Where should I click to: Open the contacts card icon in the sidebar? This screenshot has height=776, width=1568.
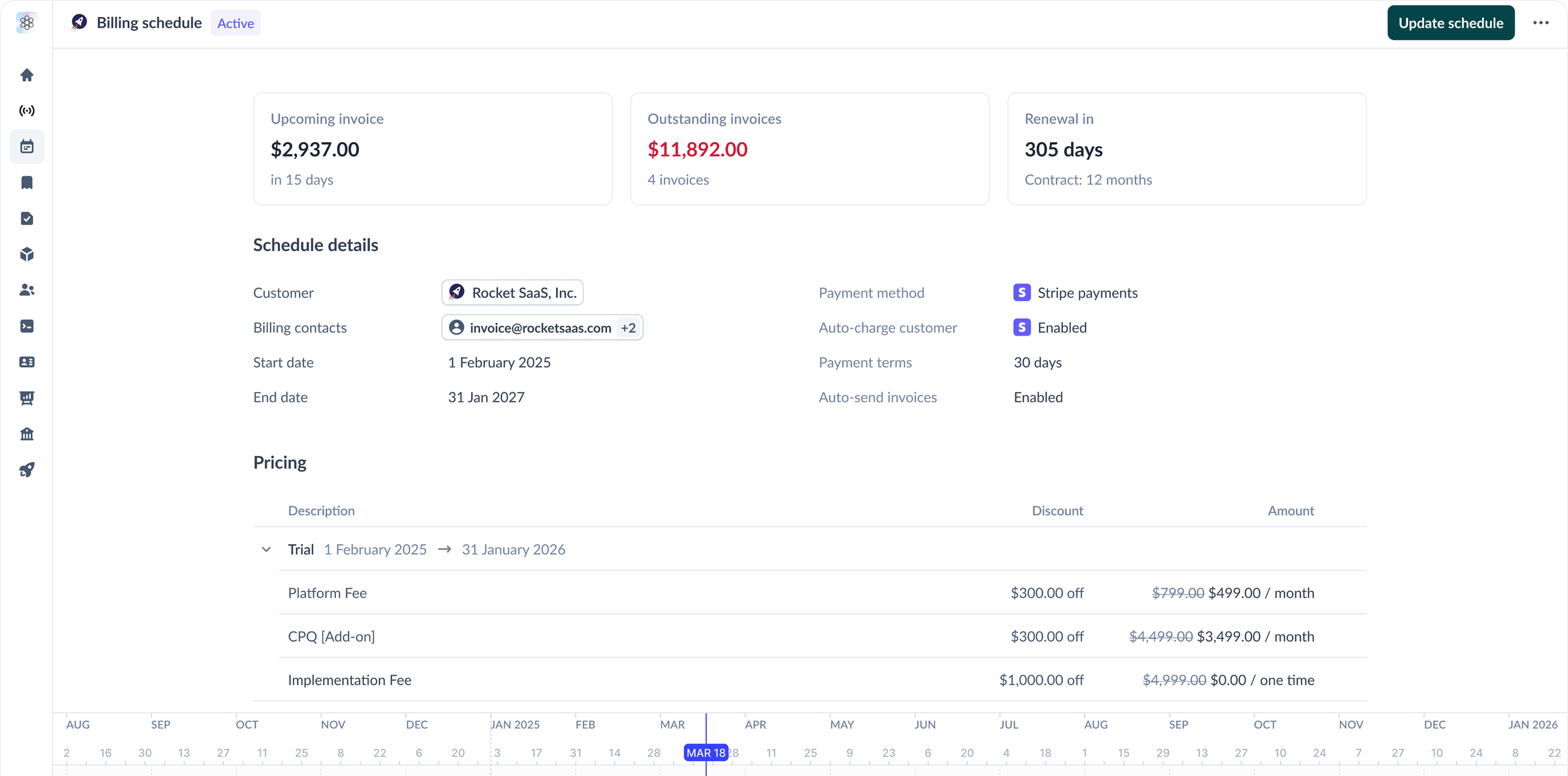(27, 362)
